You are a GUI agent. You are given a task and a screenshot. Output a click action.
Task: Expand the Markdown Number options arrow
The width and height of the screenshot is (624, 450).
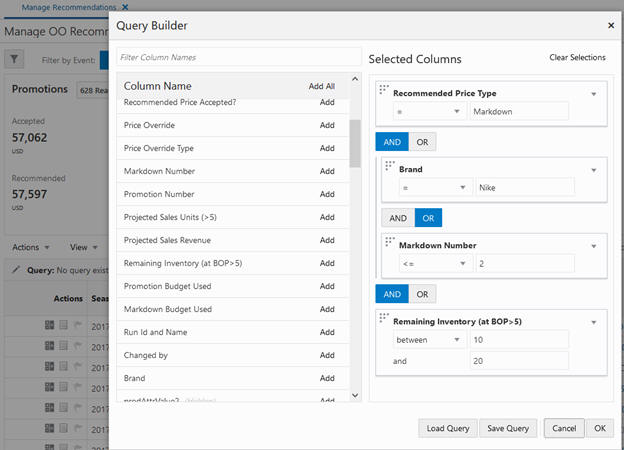(593, 246)
